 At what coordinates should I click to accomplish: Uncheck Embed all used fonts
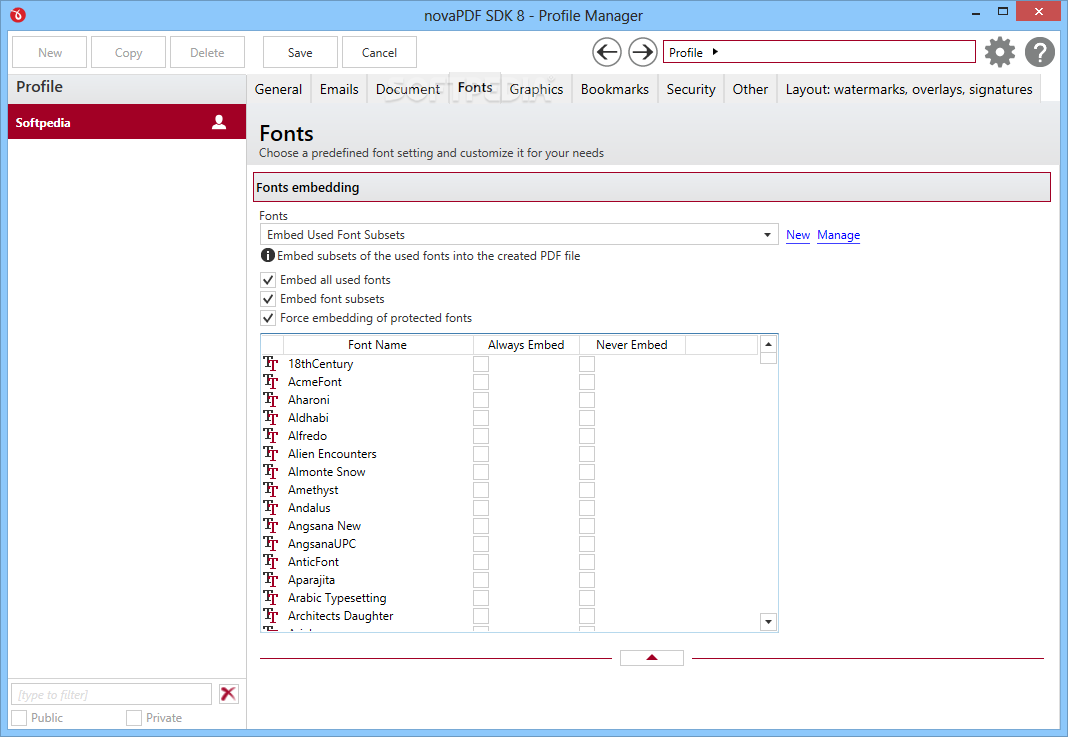(x=268, y=280)
